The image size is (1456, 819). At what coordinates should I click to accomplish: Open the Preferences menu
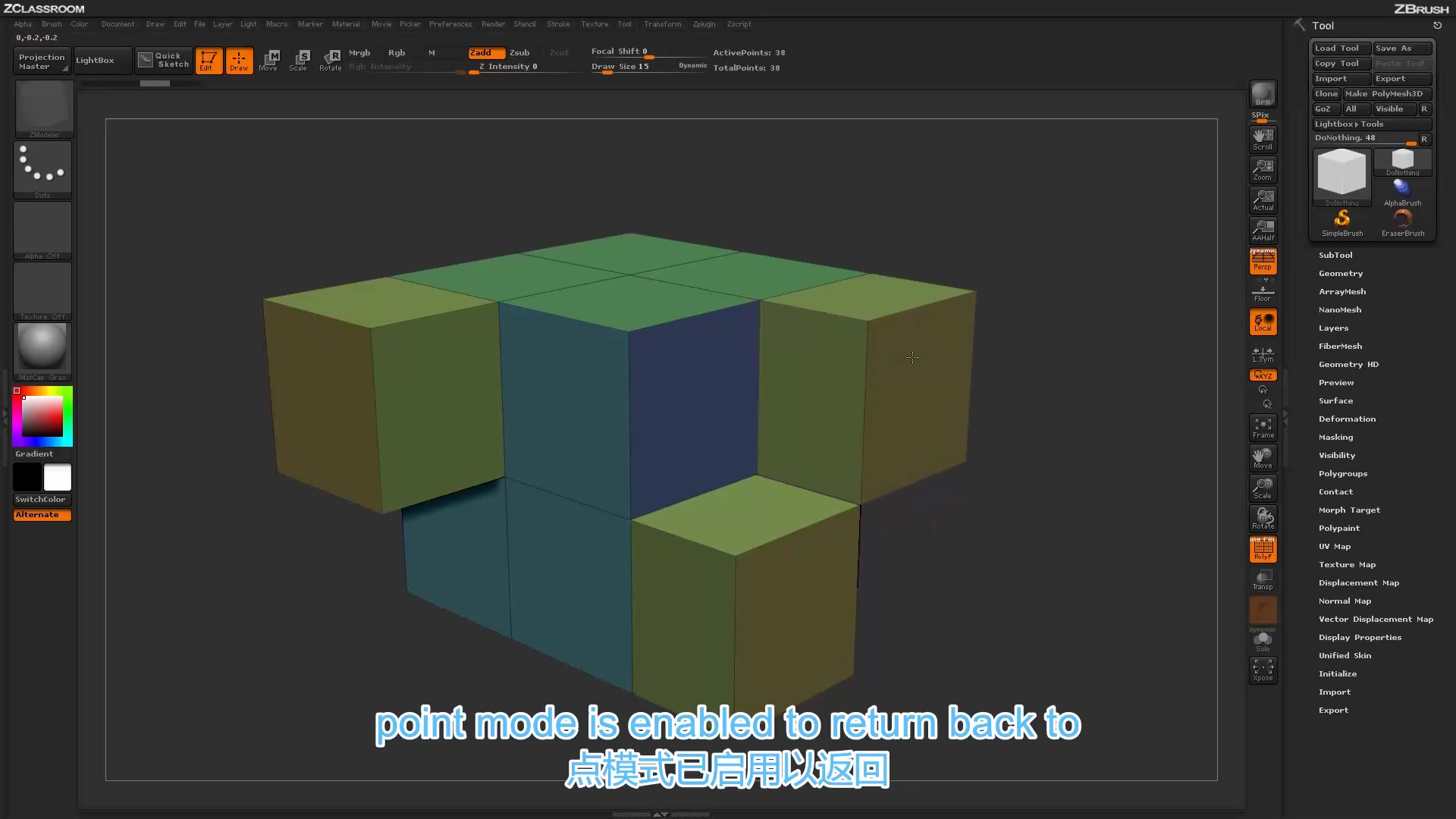coord(449,23)
